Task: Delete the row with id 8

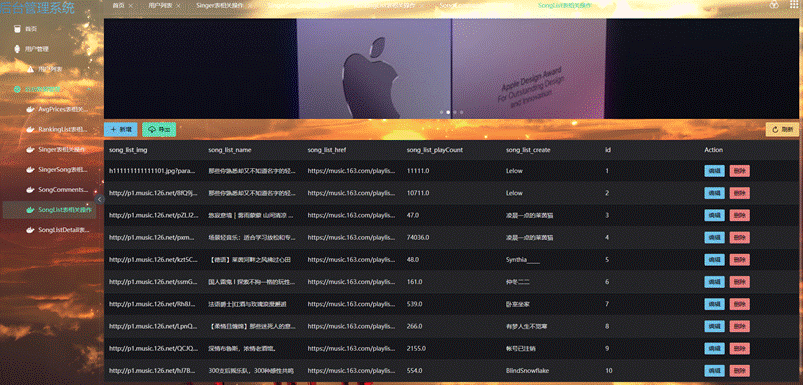Action: [x=739, y=326]
